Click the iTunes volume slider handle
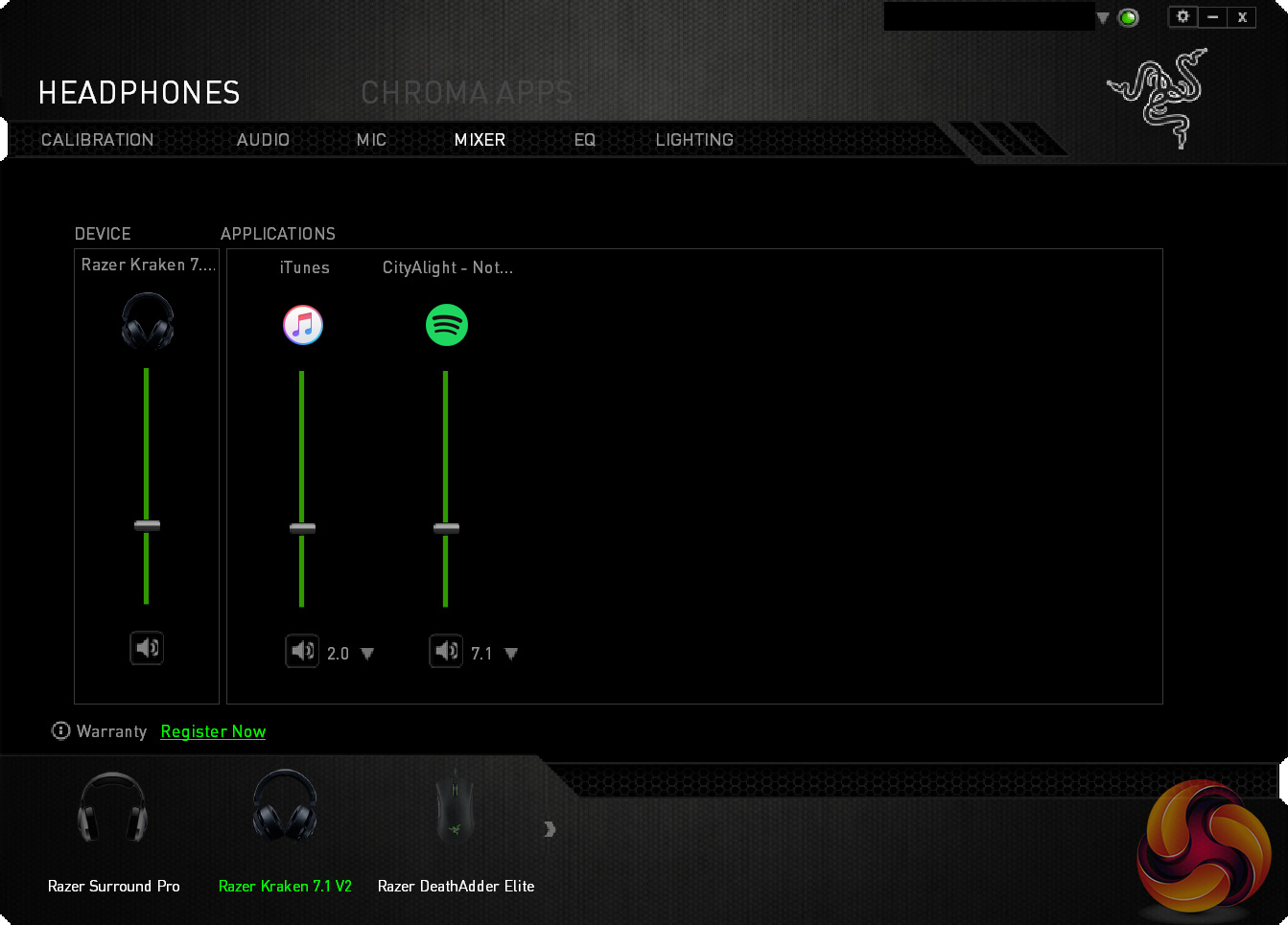Screen dimensions: 1288x925 coord(302,528)
